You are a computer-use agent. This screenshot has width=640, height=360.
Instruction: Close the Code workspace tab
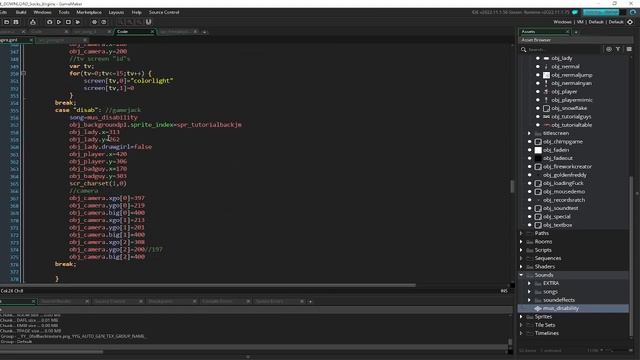153,31
